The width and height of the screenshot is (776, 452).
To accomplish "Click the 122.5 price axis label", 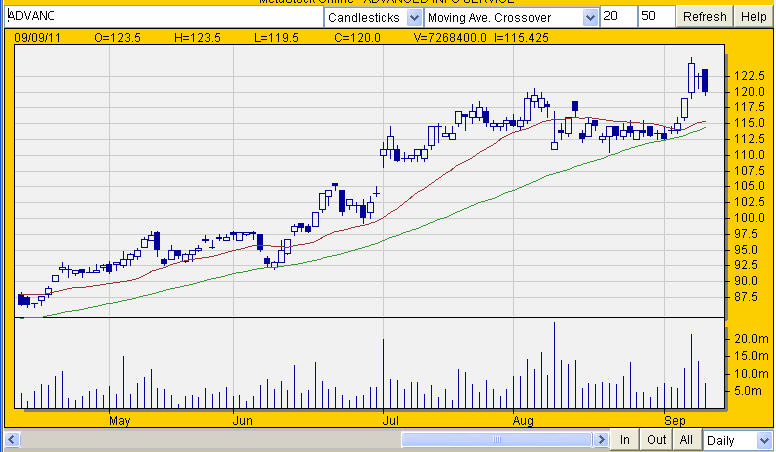I will [x=749, y=76].
